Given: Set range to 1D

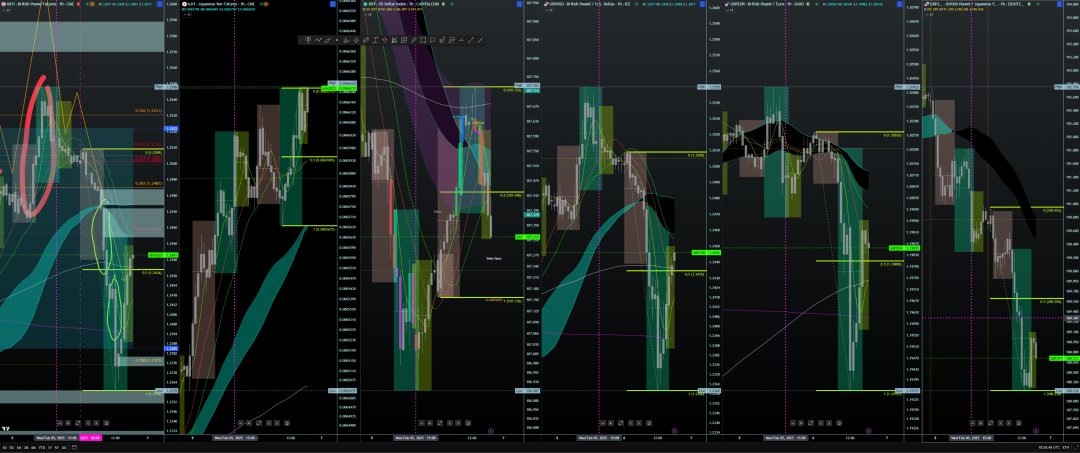Looking at the screenshot, I should (x=5, y=447).
